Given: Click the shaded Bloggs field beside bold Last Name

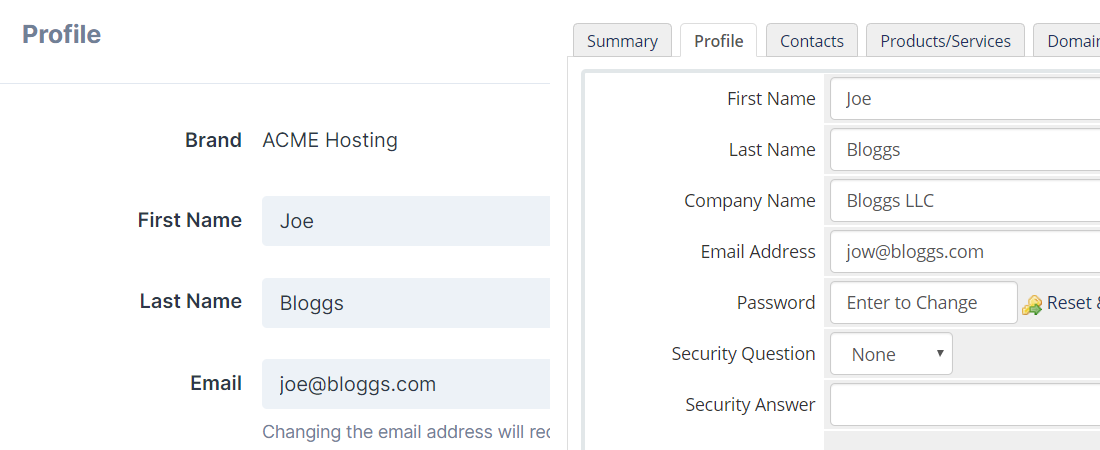Looking at the screenshot, I should tap(406, 303).
